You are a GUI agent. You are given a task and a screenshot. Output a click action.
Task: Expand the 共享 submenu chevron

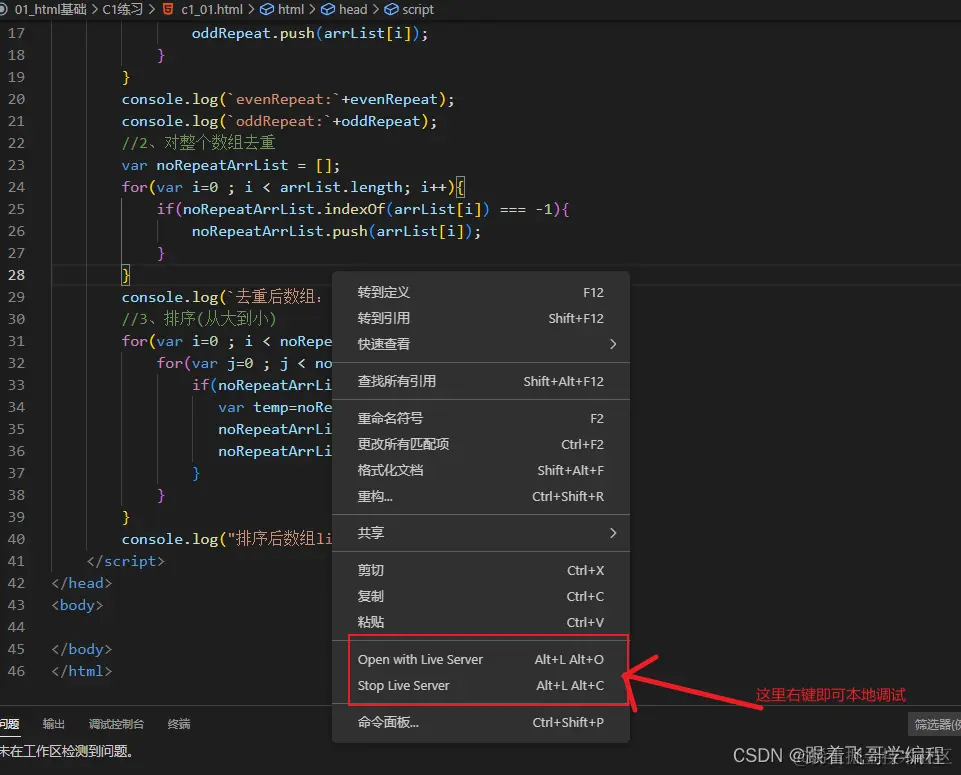pyautogui.click(x=613, y=533)
